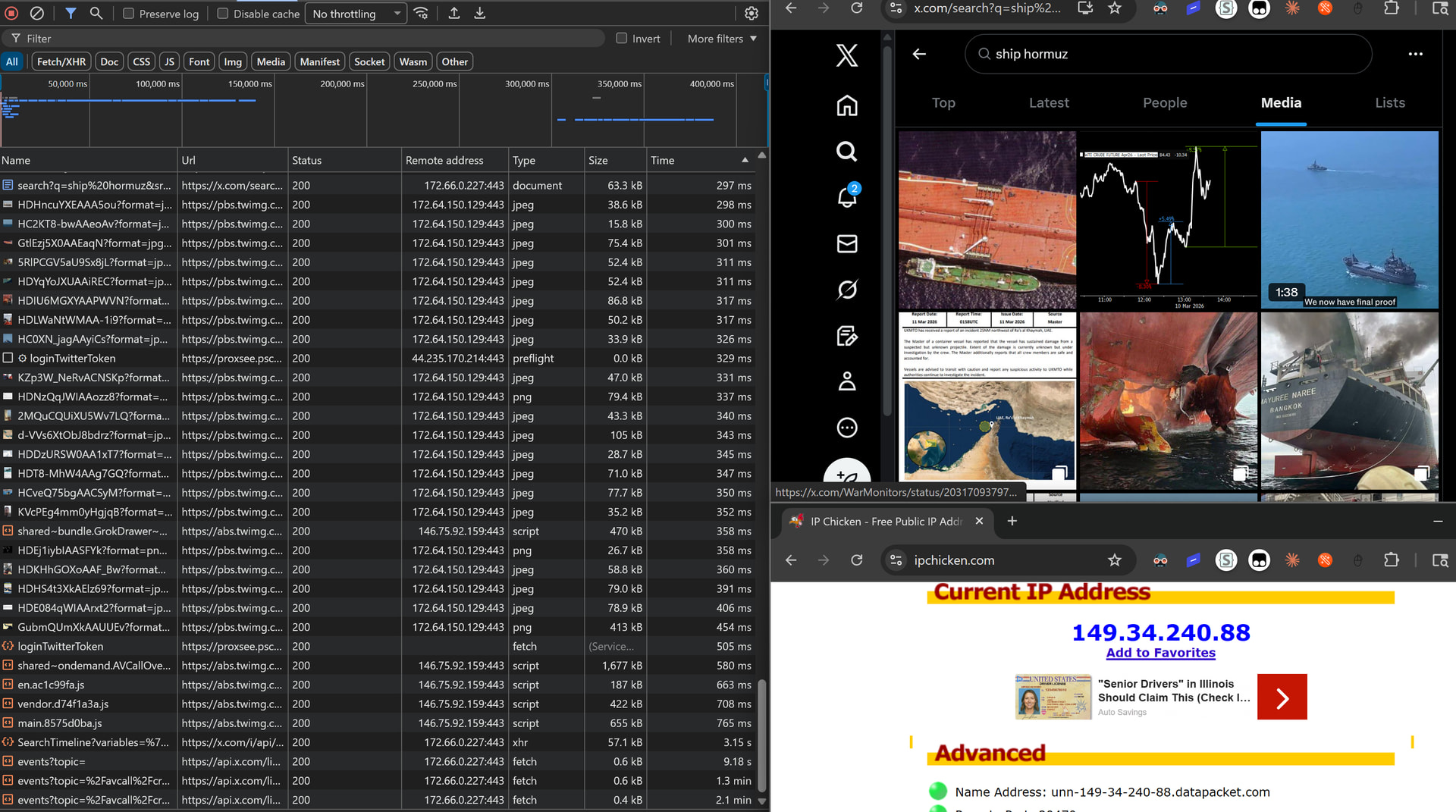Enable the Preserve log checkbox

pos(129,14)
